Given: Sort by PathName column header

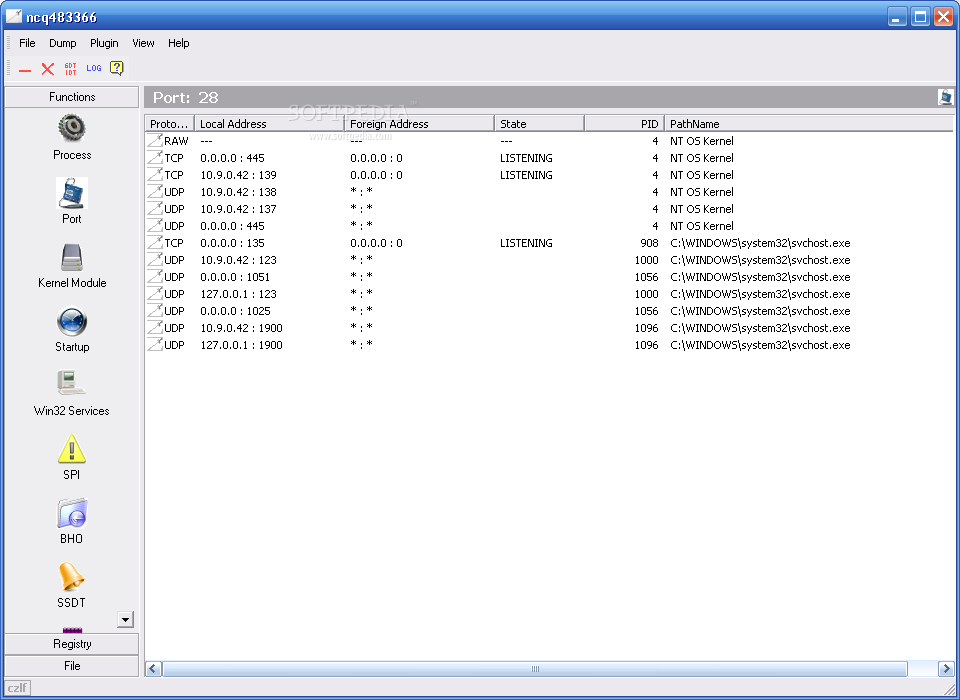Looking at the screenshot, I should [x=809, y=124].
